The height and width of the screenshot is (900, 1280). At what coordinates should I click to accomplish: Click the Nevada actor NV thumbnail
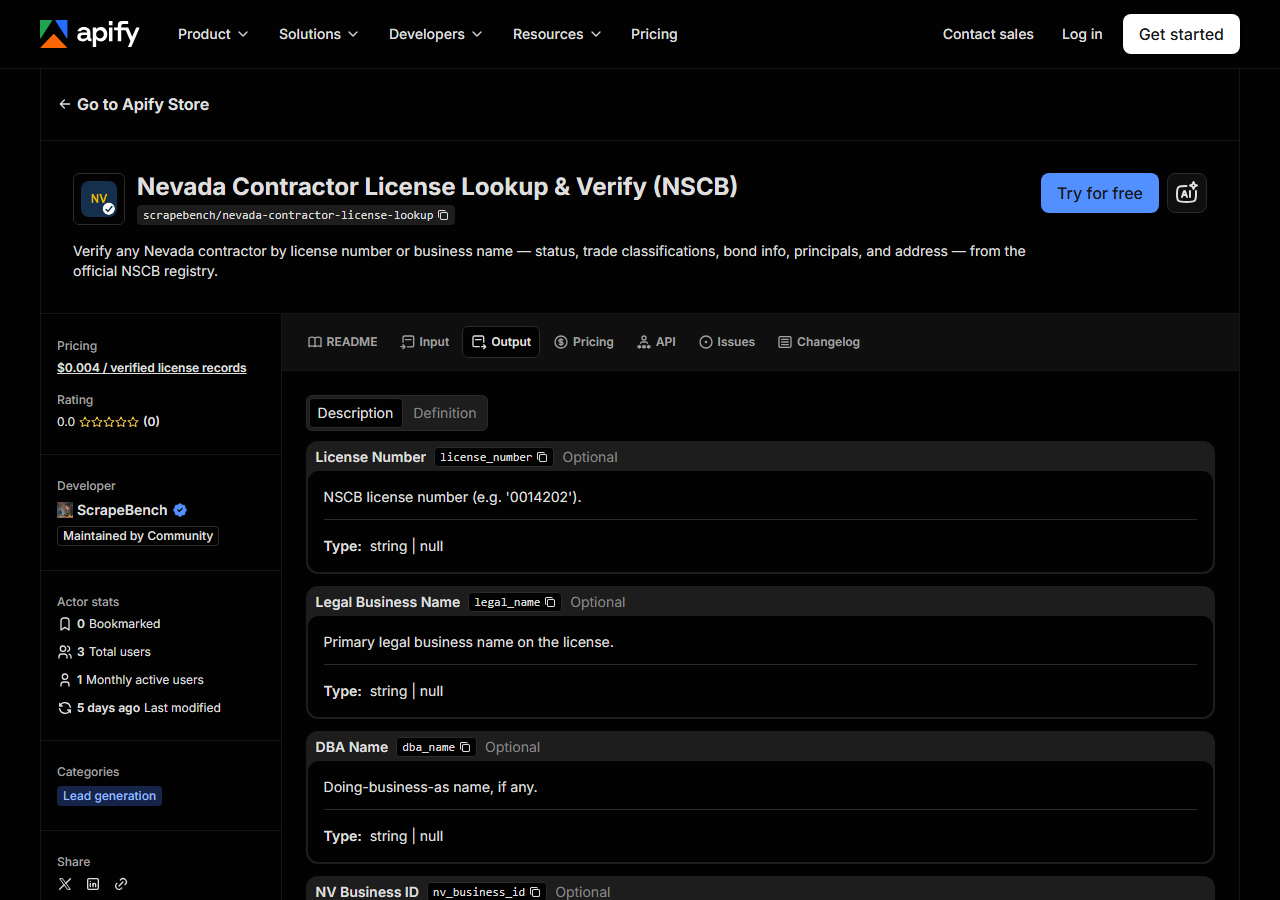(99, 199)
